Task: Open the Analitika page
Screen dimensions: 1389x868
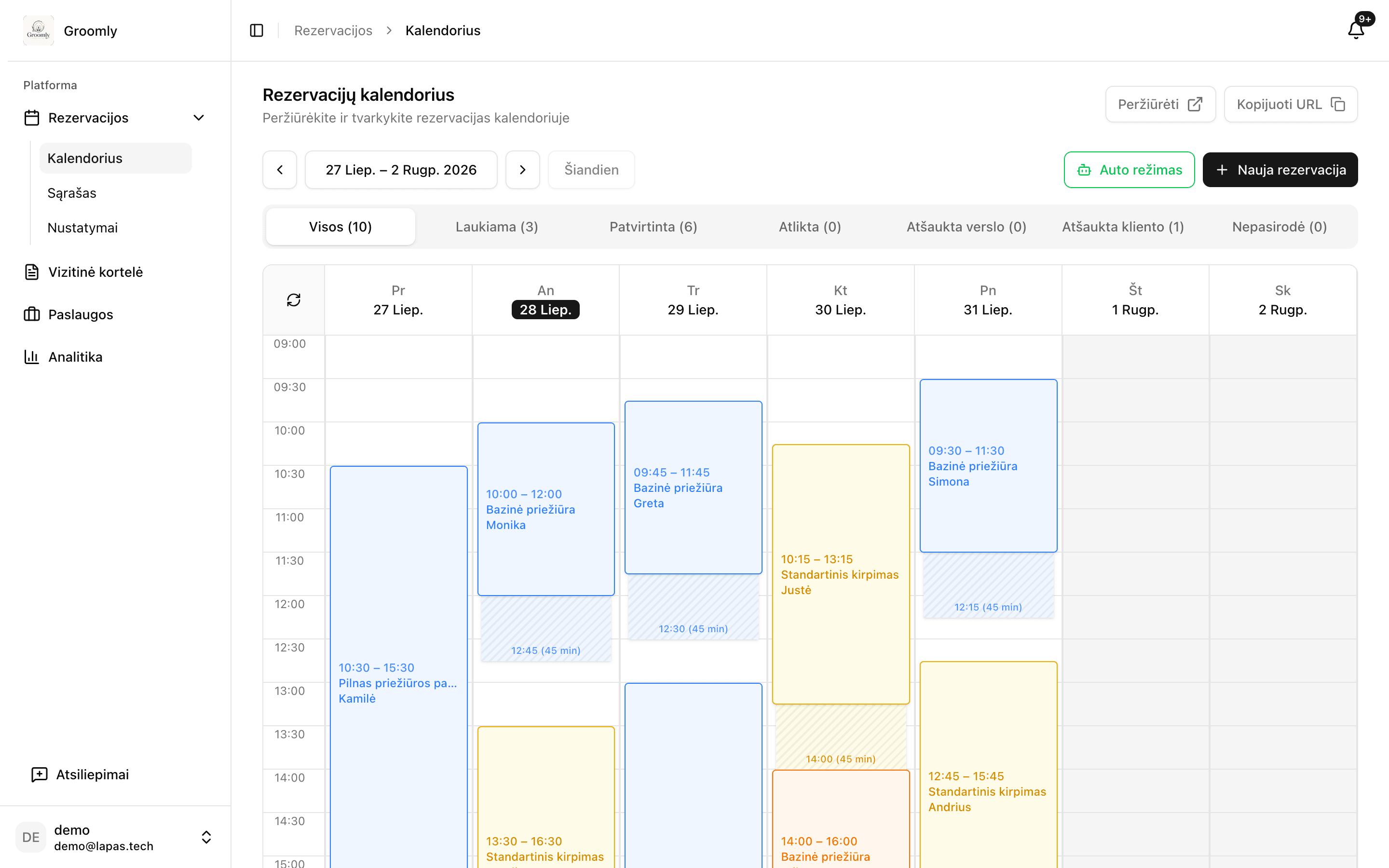Action: pos(115,357)
